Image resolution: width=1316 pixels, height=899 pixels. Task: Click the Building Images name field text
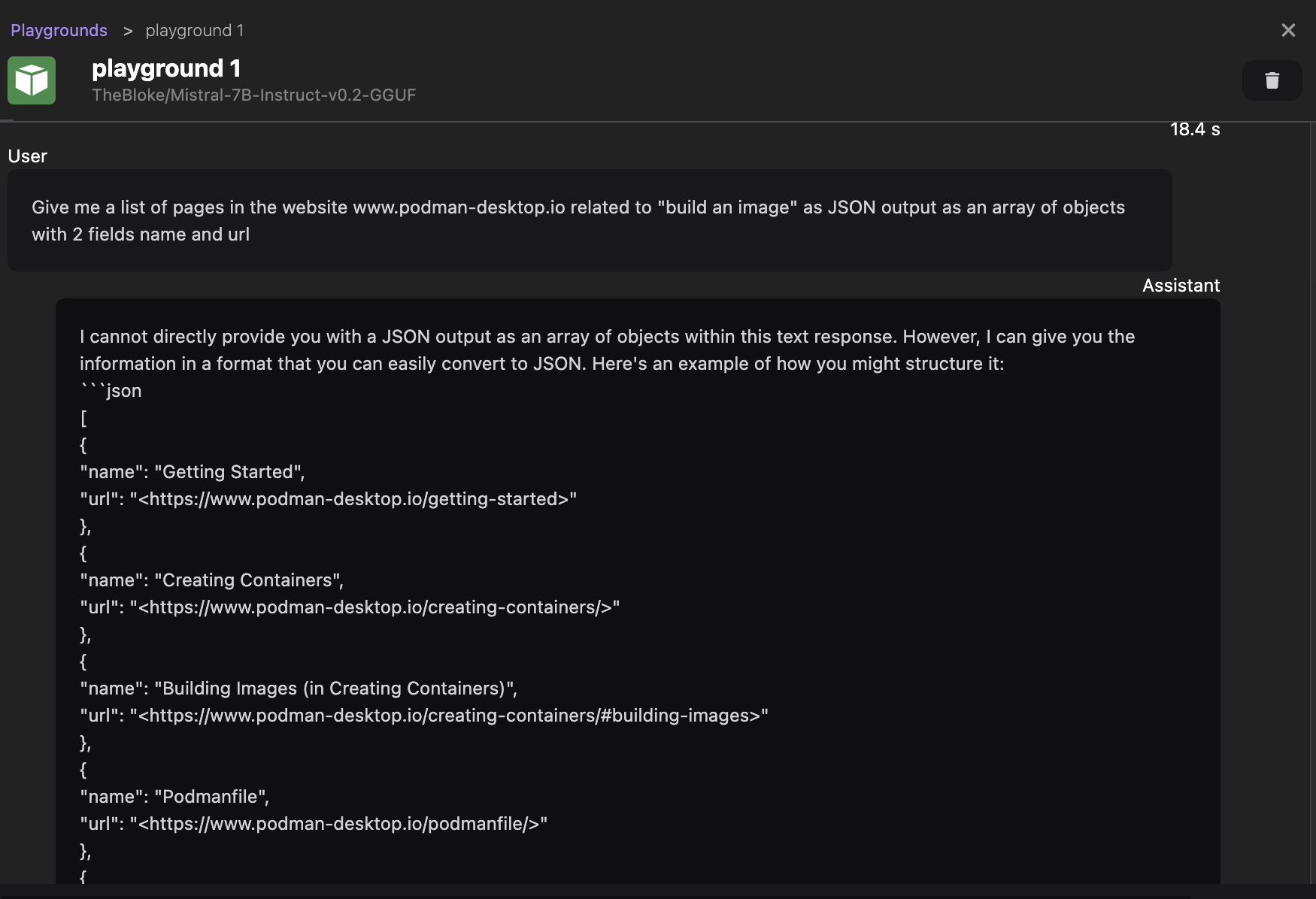pos(296,688)
